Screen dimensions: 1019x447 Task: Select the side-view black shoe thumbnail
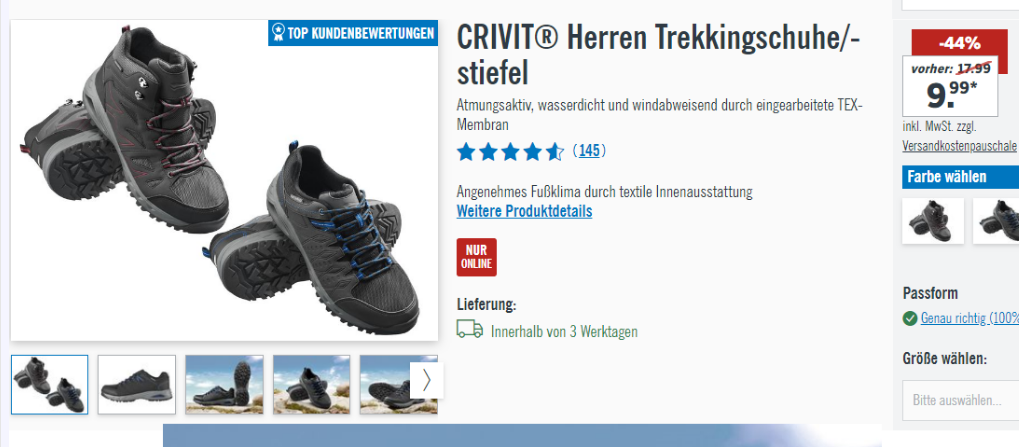[136, 385]
